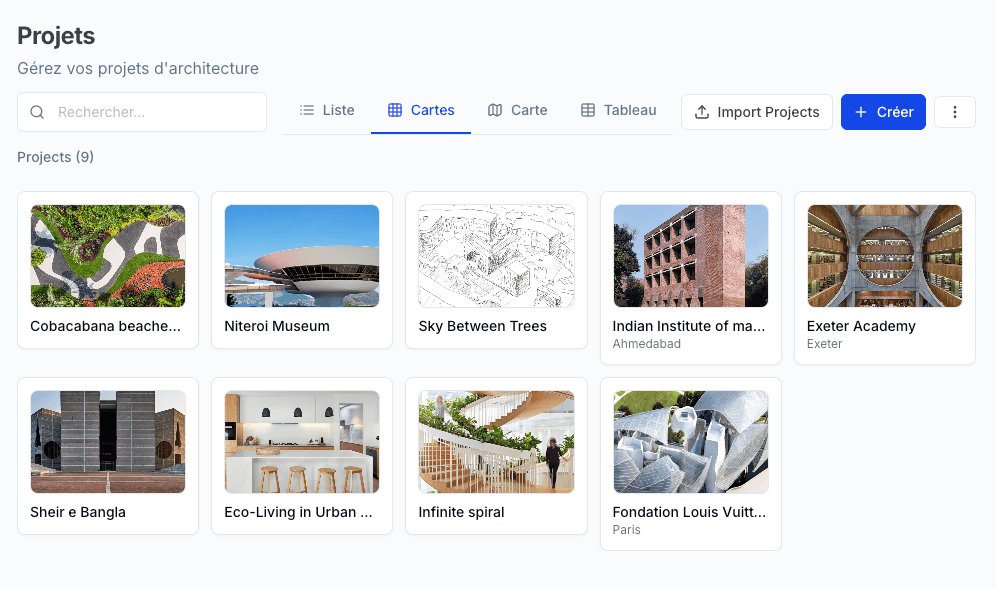Click the Projects (9) count label

point(55,157)
